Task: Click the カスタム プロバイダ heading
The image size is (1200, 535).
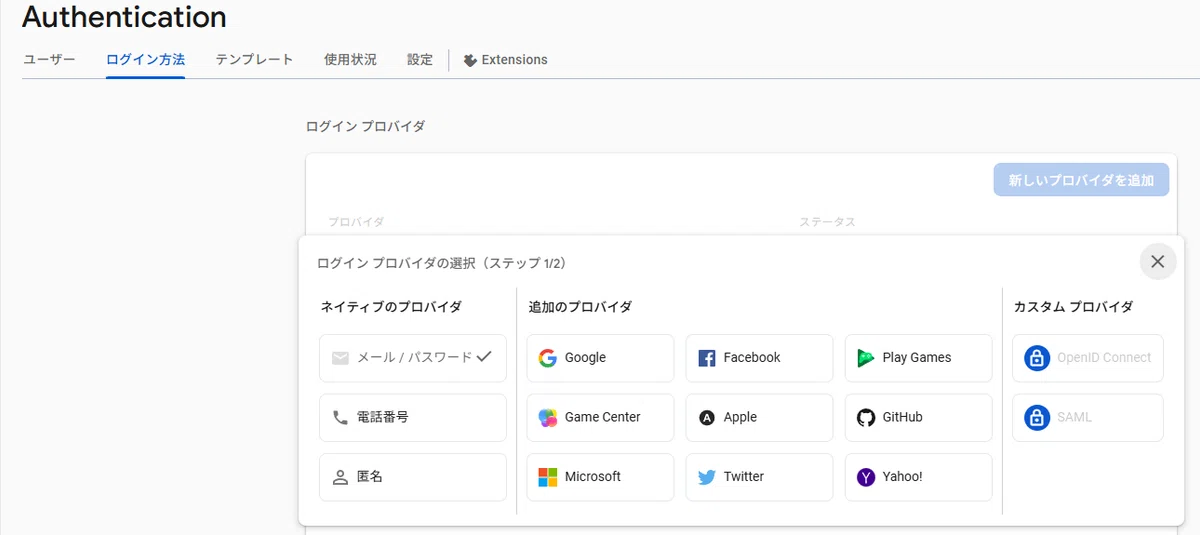Action: 1073,307
